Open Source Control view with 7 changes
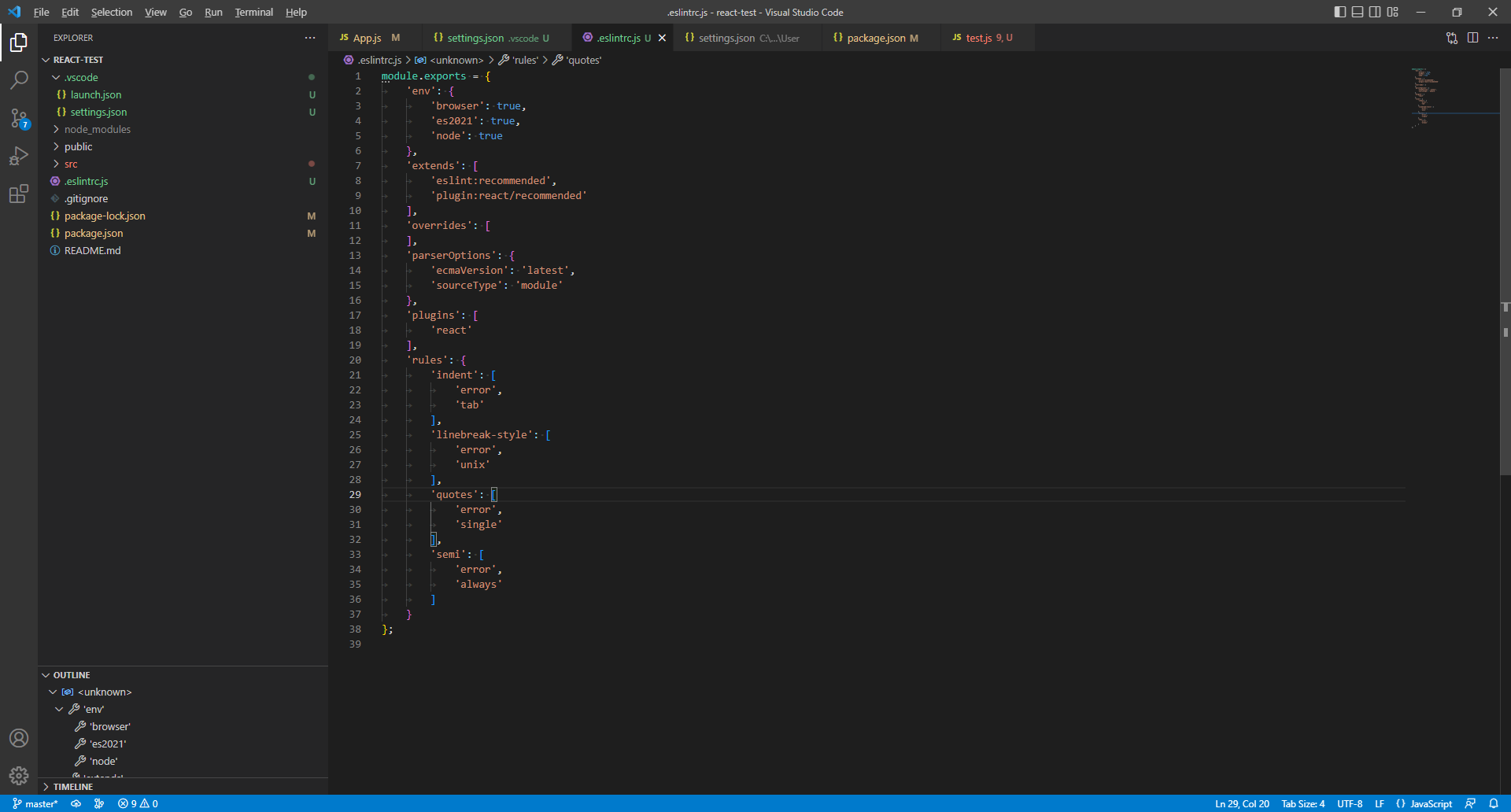 pyautogui.click(x=19, y=118)
